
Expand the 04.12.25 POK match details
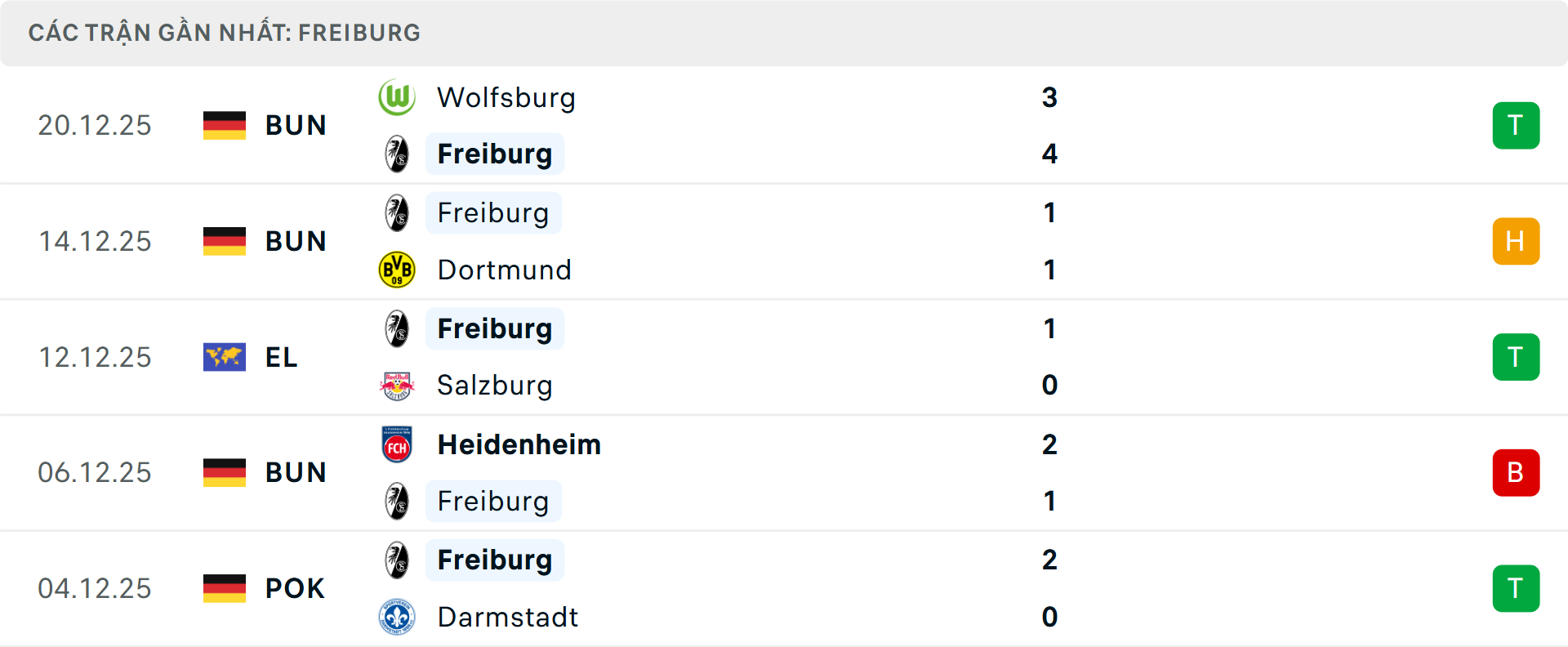[x=784, y=588]
